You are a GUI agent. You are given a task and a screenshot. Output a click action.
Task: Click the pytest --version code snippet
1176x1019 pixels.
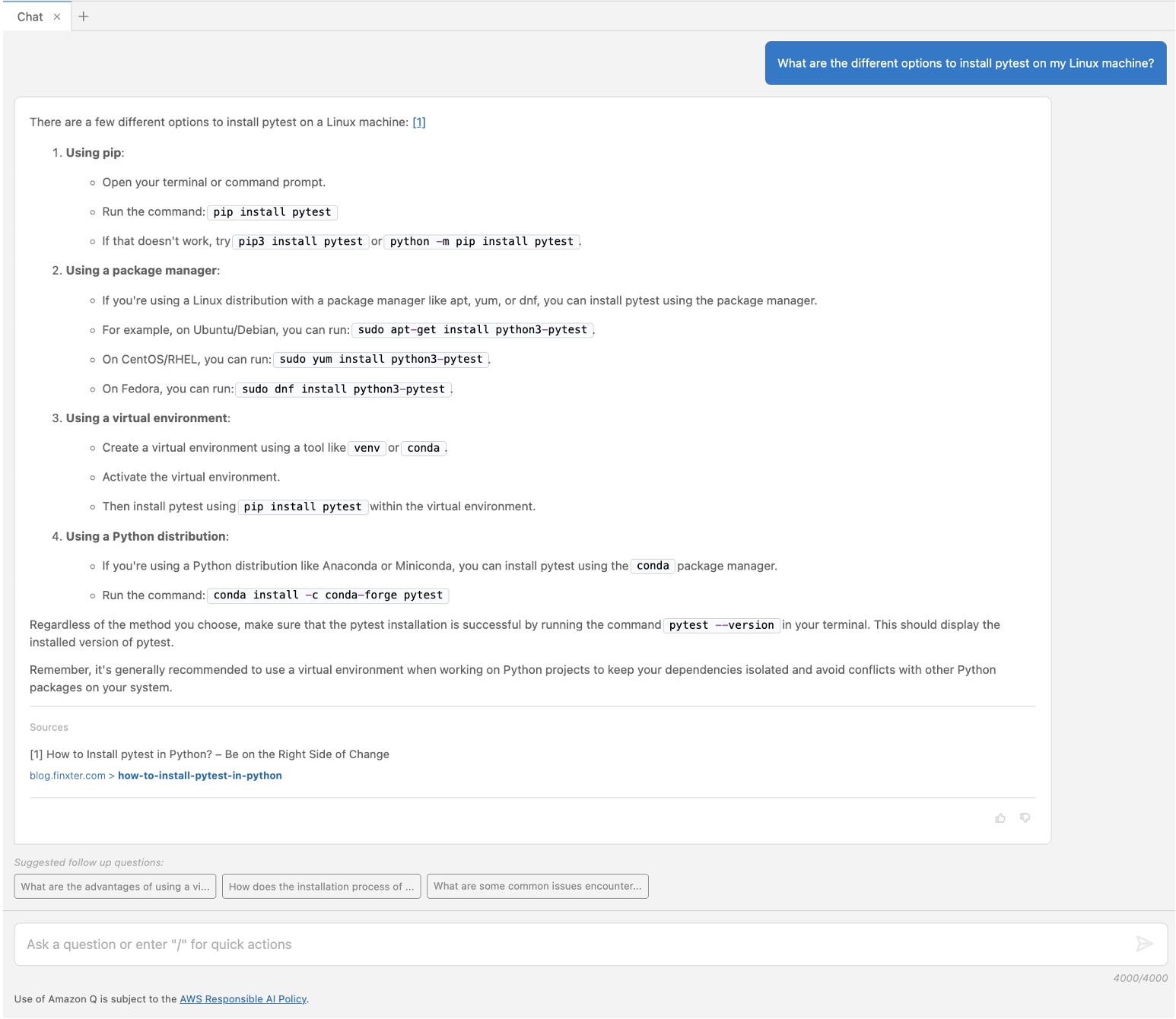[x=721, y=624]
